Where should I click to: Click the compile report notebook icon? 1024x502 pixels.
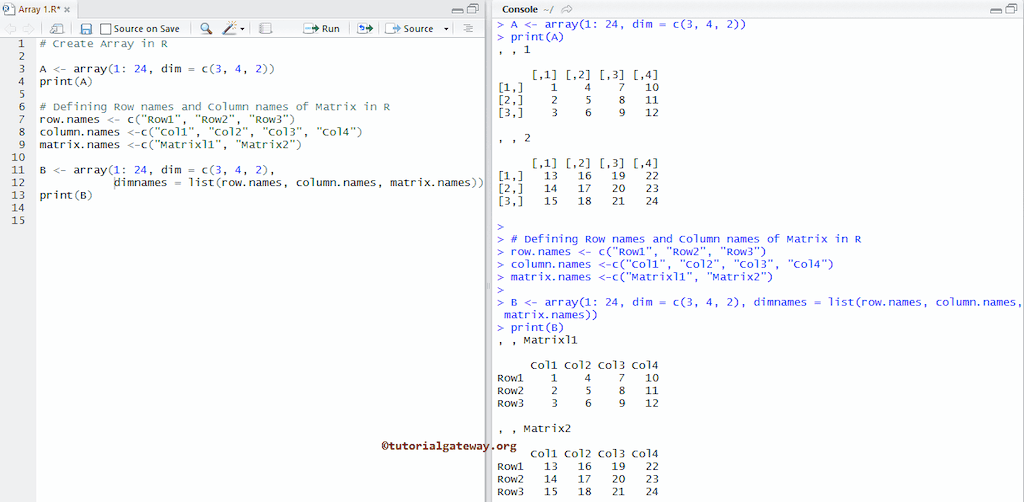265,29
